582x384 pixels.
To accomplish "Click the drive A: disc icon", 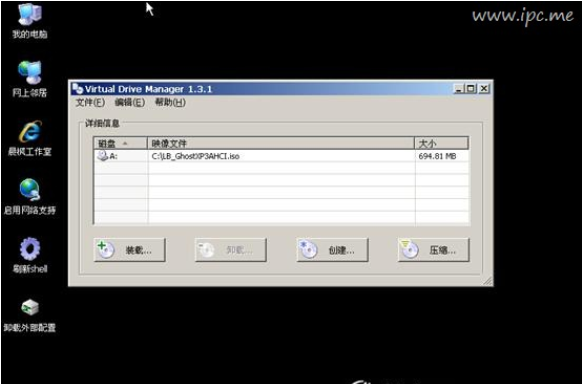I will [102, 156].
